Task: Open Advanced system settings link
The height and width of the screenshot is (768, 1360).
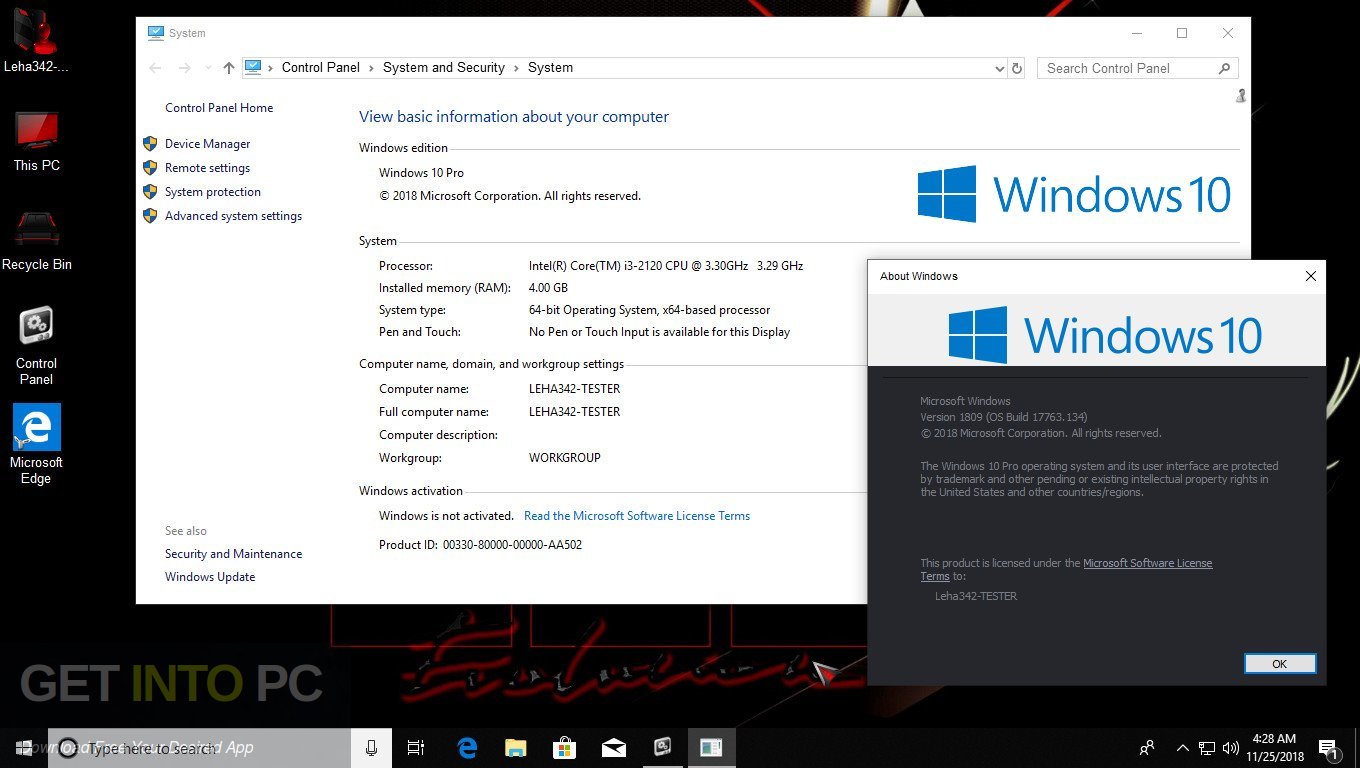Action: 233,216
